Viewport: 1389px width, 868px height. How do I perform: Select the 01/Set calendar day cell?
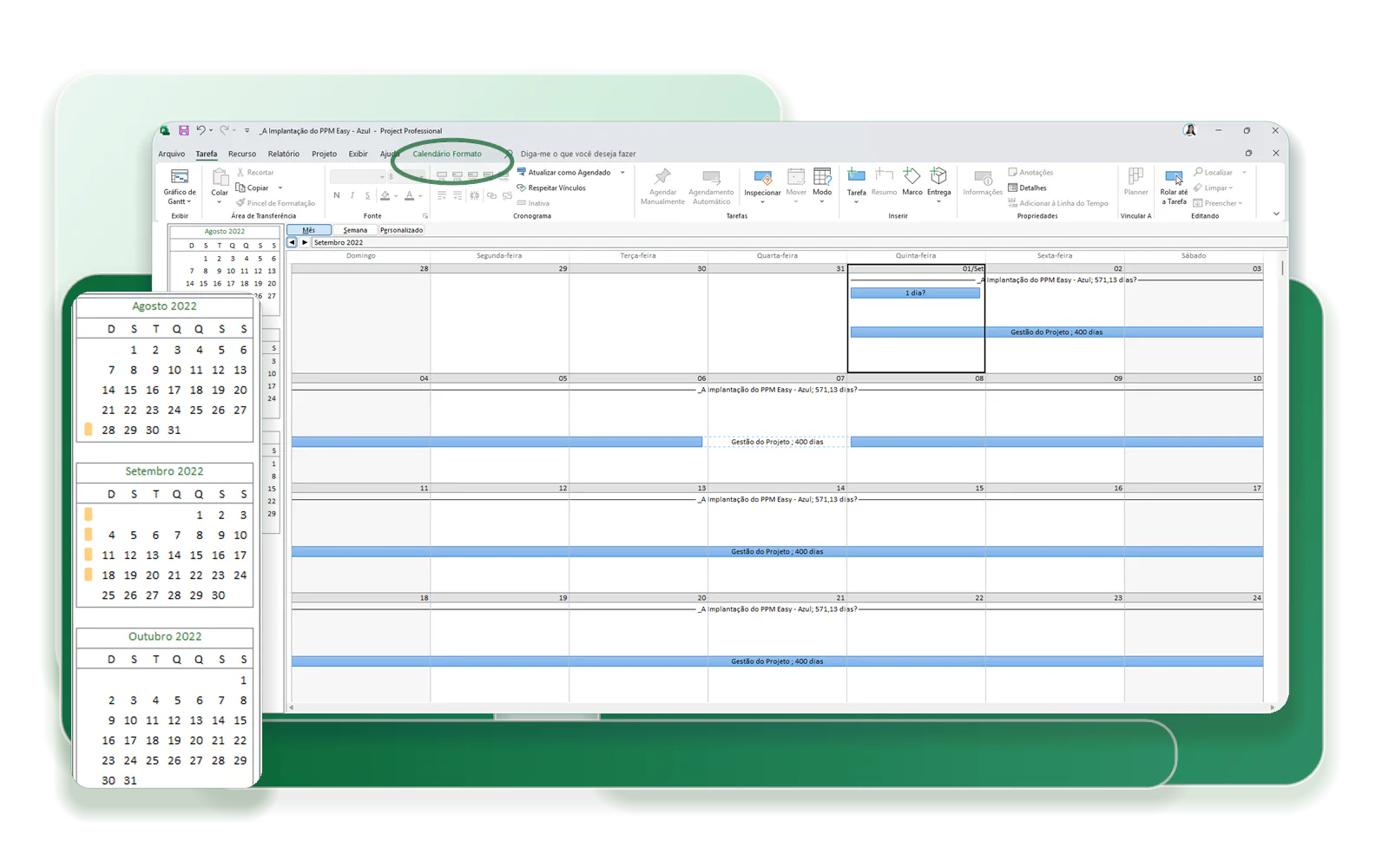[x=916, y=319]
